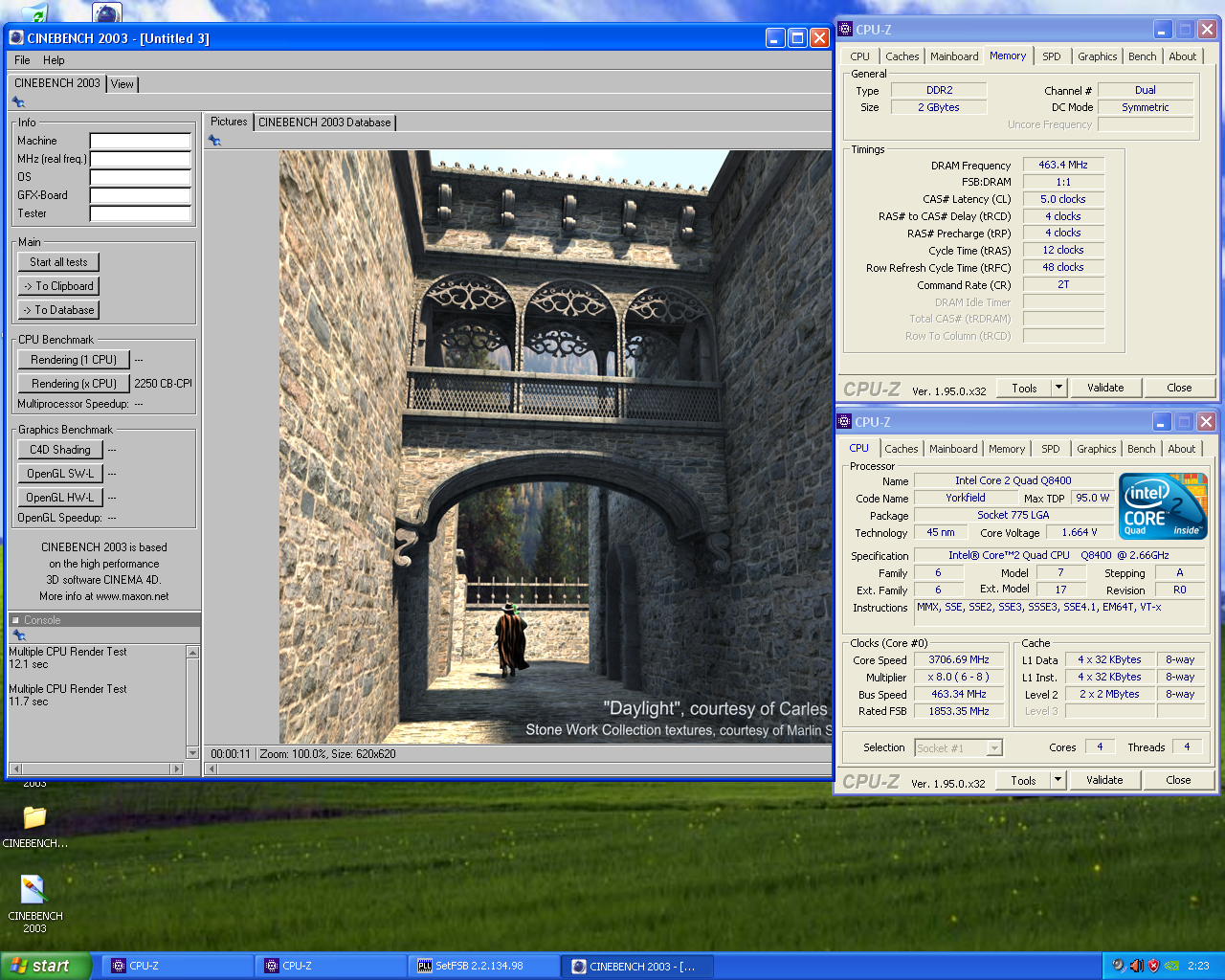Click Close button in lower CPU-Z window
The image size is (1225, 980).
1178,780
